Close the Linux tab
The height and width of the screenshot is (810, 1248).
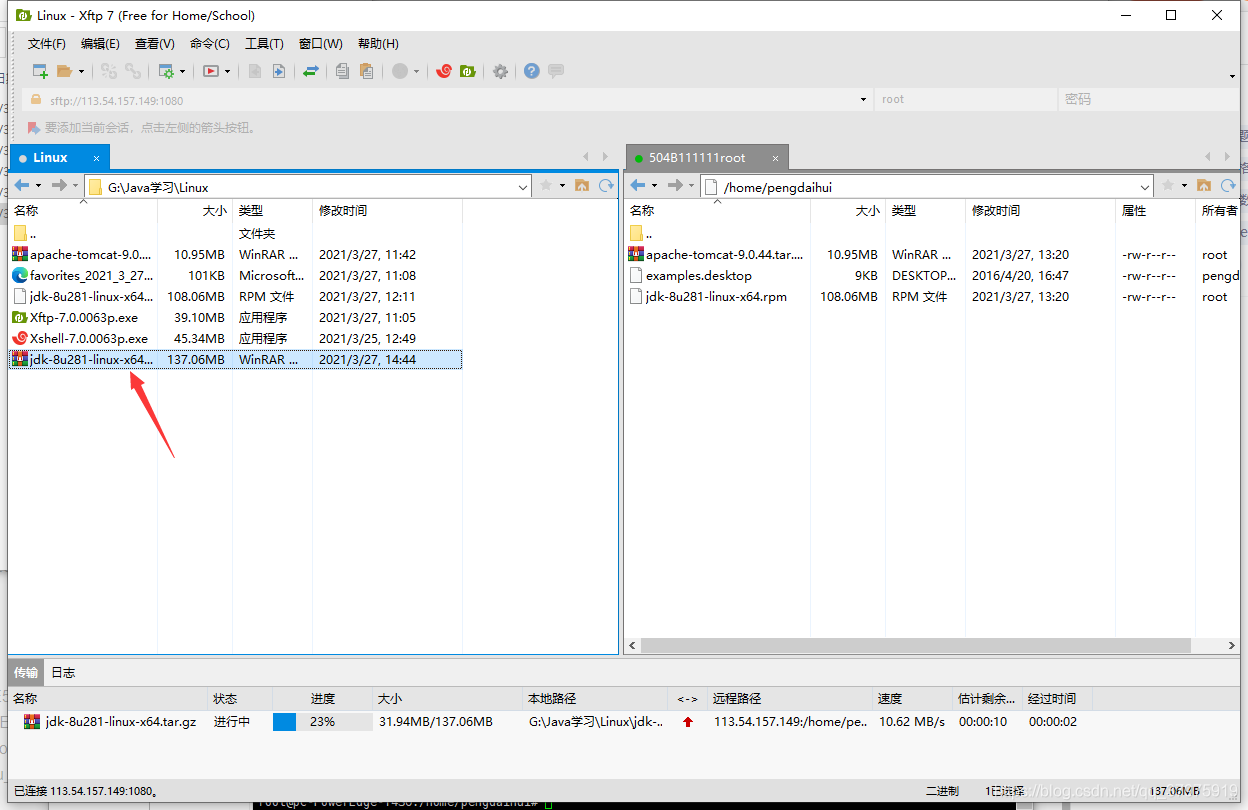(x=97, y=158)
